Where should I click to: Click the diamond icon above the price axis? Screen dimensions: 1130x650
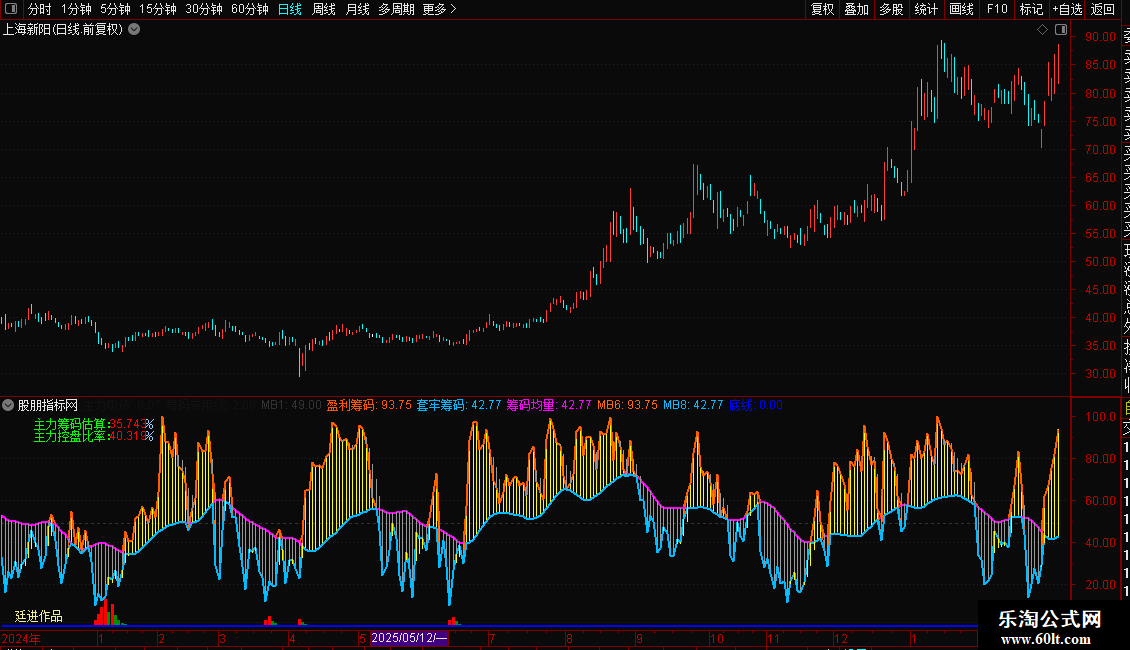tap(1042, 30)
